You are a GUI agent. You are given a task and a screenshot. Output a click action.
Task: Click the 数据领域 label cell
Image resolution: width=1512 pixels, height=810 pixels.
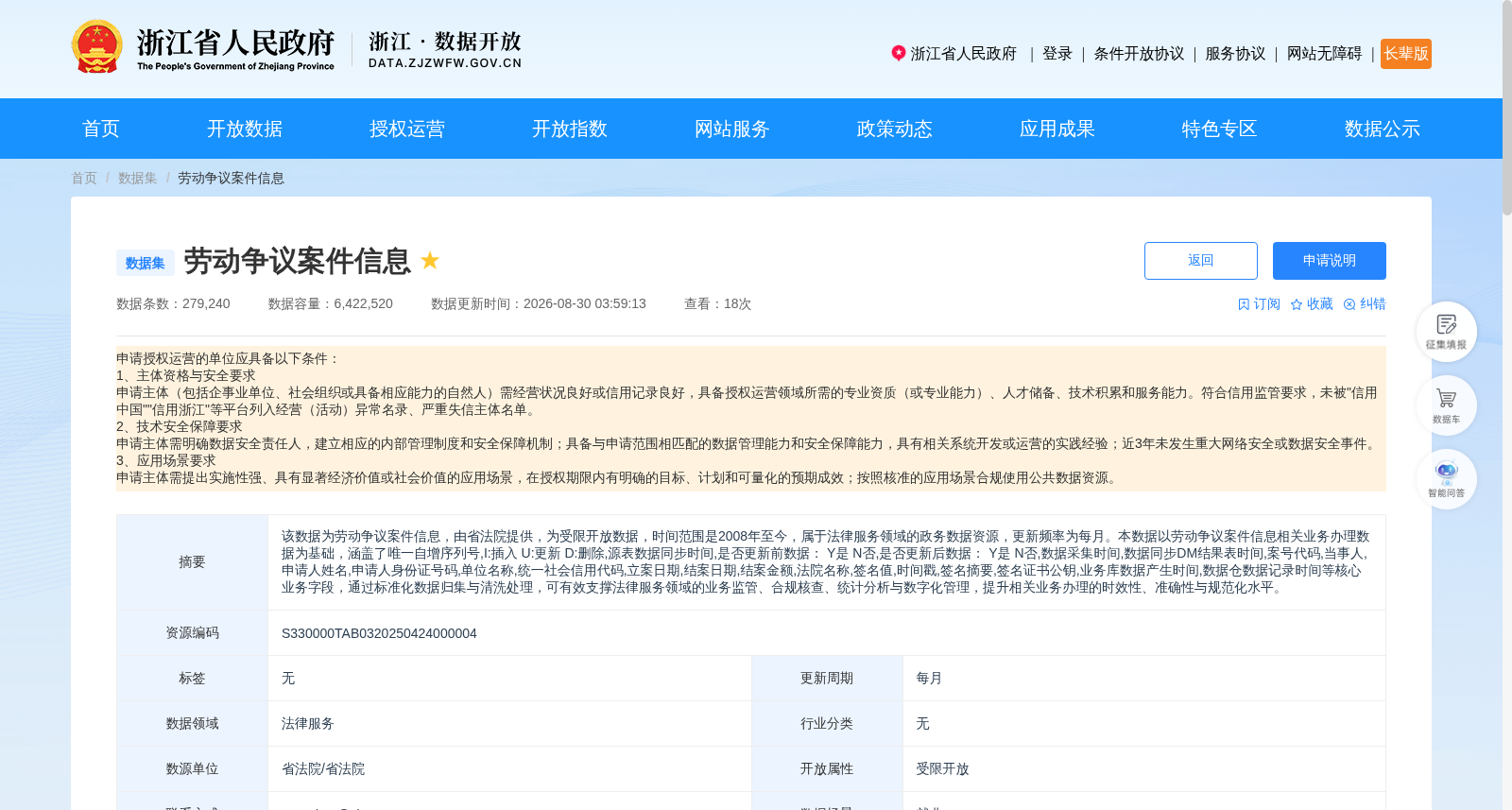192,724
